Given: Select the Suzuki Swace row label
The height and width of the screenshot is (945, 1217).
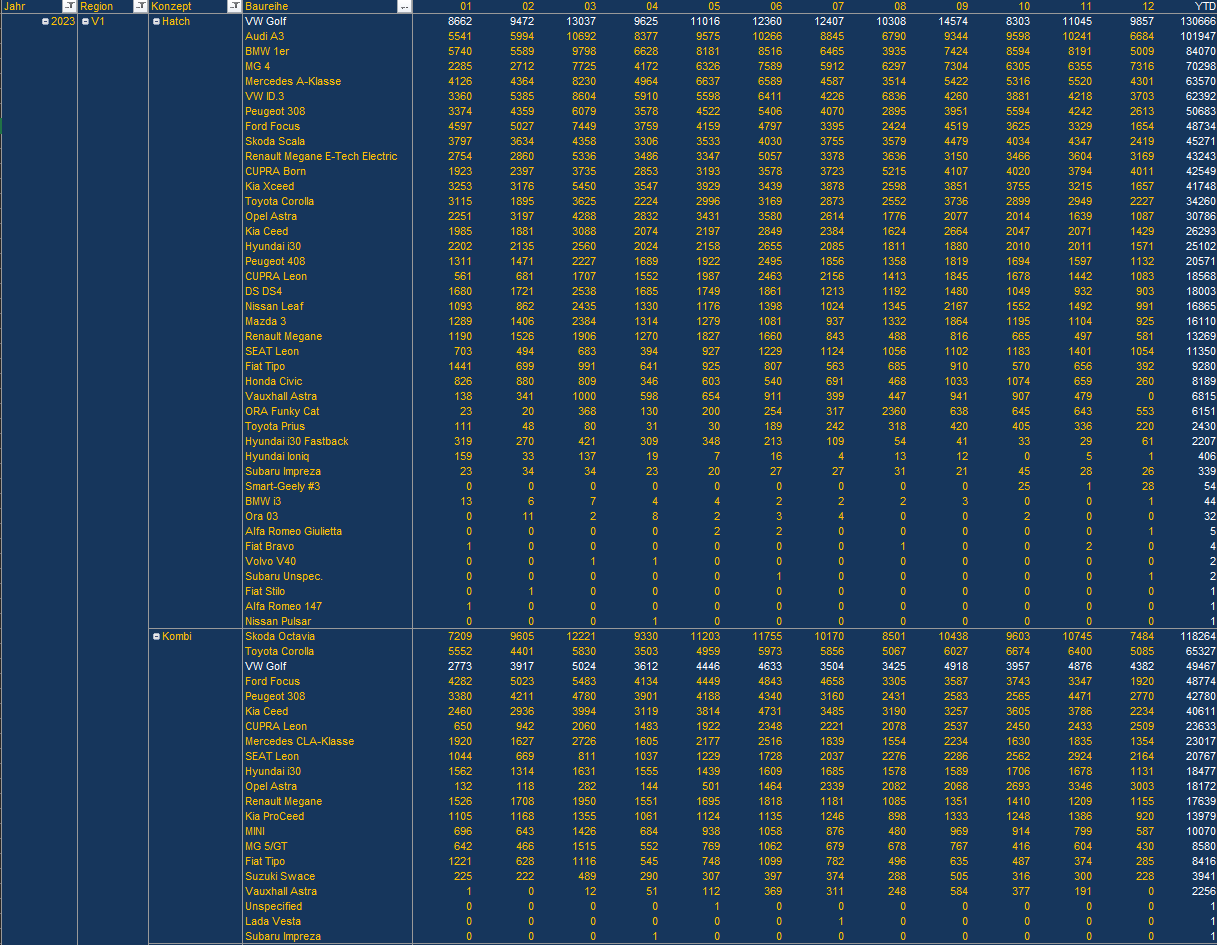Looking at the screenshot, I should [x=280, y=876].
